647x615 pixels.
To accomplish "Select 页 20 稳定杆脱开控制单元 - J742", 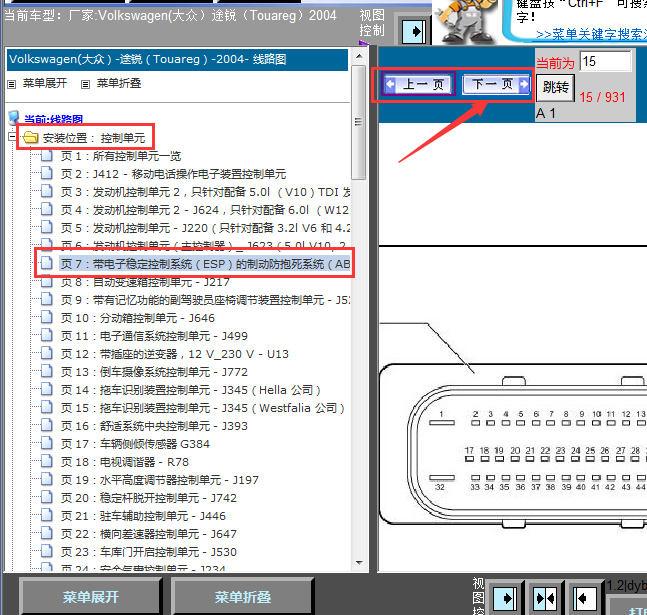I will (149, 498).
